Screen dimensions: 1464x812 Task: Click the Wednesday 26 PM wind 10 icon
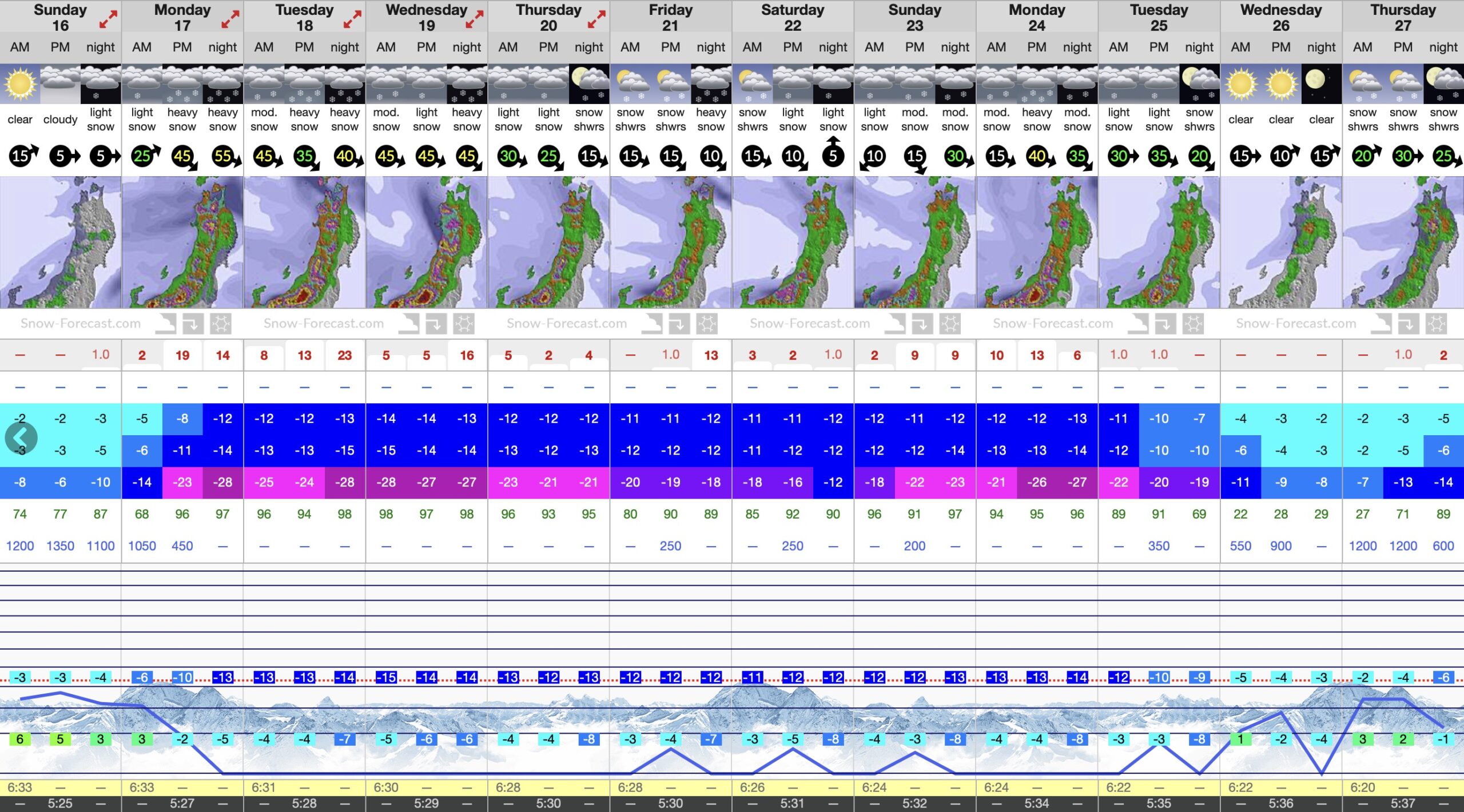(1284, 156)
